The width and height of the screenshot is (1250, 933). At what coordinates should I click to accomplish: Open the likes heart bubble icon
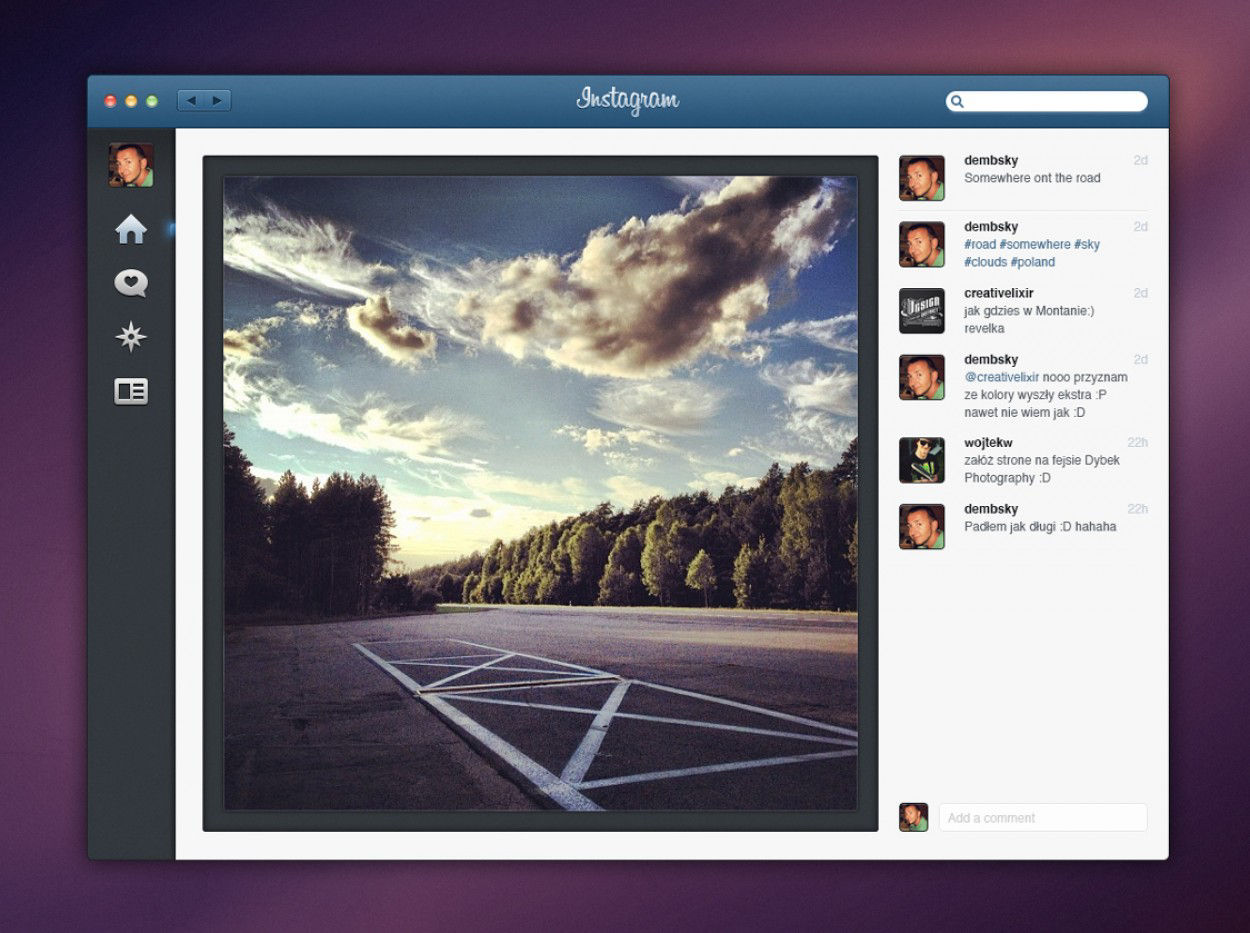pos(131,284)
